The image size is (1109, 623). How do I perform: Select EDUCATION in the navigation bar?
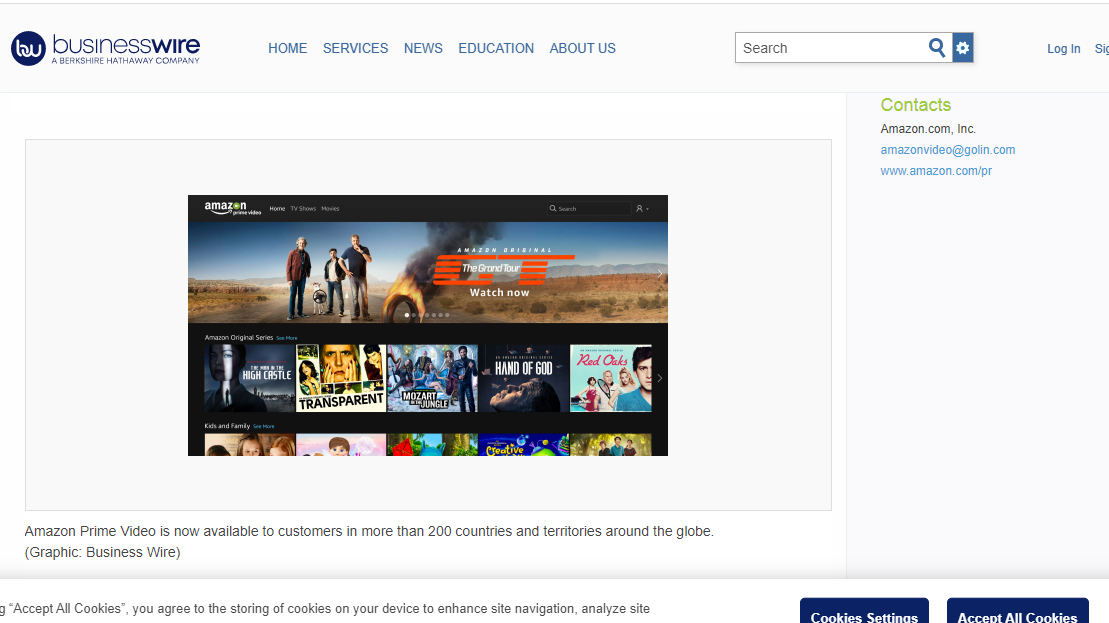point(496,48)
